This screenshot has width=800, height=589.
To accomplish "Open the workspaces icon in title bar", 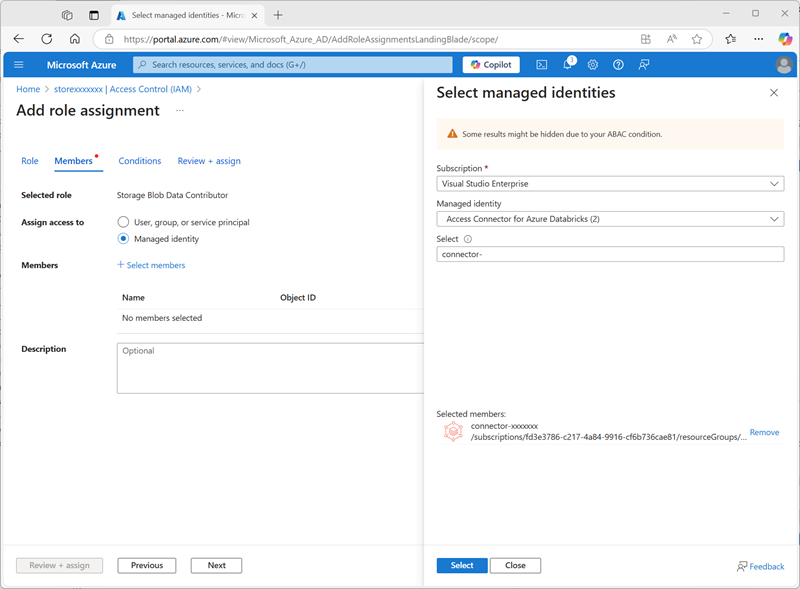I will coord(67,15).
